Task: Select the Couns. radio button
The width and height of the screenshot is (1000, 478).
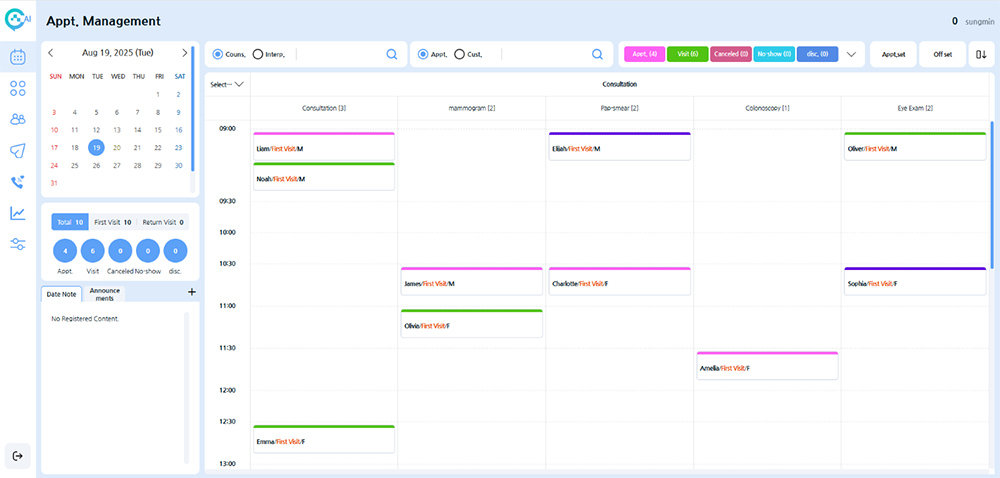Action: pos(218,55)
